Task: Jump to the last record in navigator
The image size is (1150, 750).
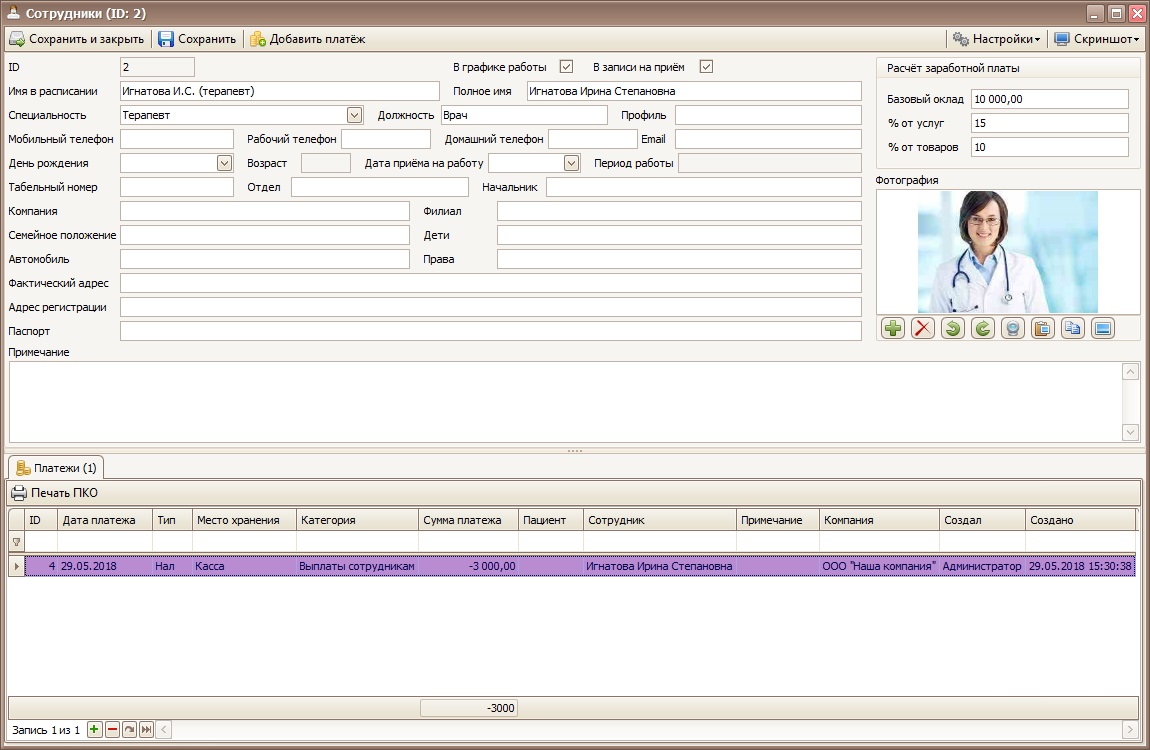Action: 147,729
